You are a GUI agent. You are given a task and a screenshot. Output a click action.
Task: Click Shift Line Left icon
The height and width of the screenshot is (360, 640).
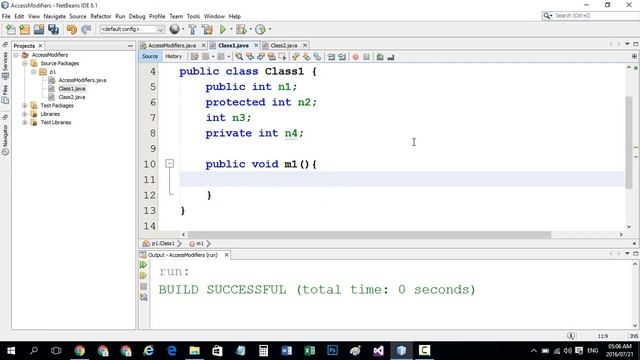click(x=331, y=57)
